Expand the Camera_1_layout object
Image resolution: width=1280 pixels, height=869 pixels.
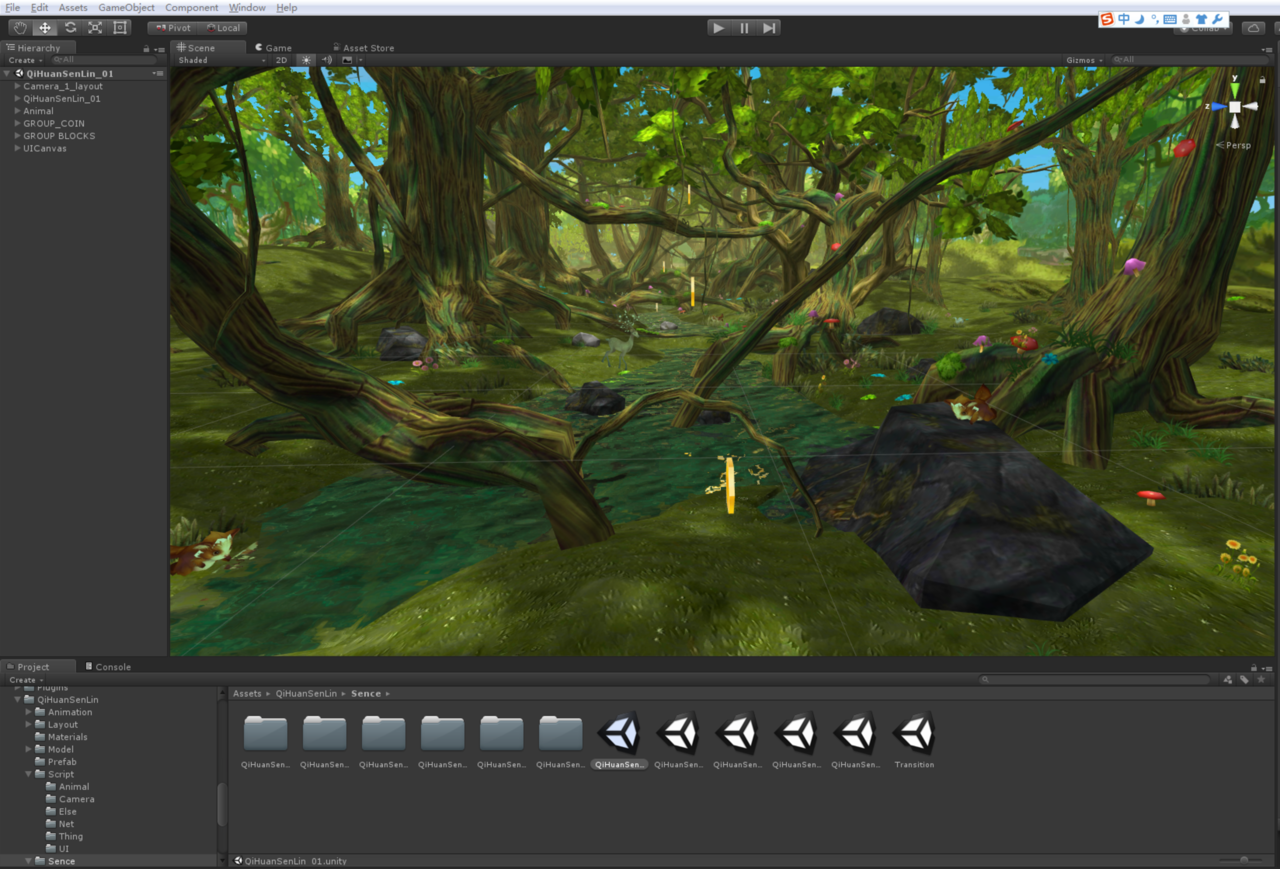click(17, 86)
